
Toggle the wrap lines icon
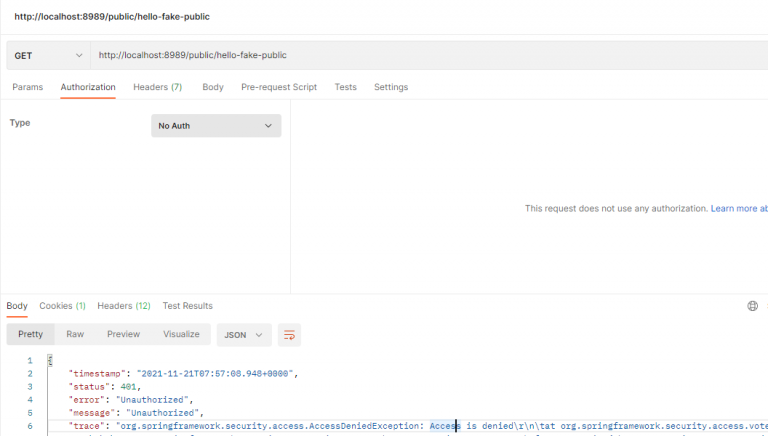[x=289, y=335]
